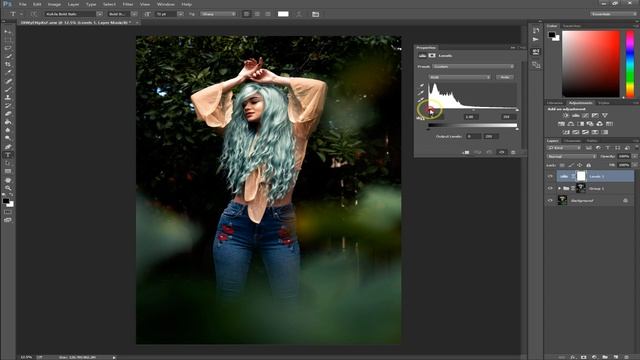The width and height of the screenshot is (640, 360).
Task: Open the anti-aliasing method dropdown
Action: click(x=218, y=14)
